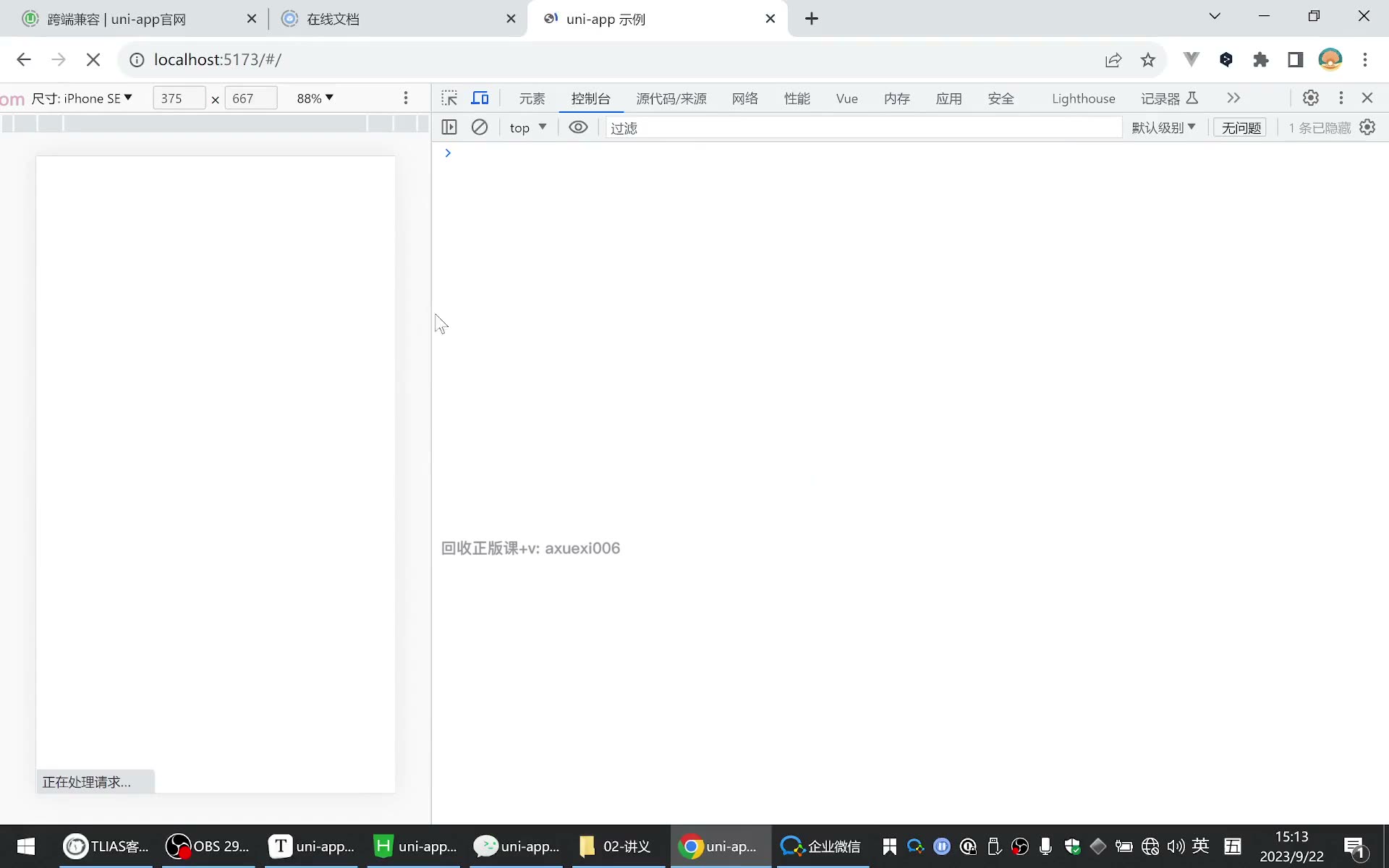The height and width of the screenshot is (868, 1389).
Task: Select the inspect element picker icon
Action: click(x=449, y=98)
